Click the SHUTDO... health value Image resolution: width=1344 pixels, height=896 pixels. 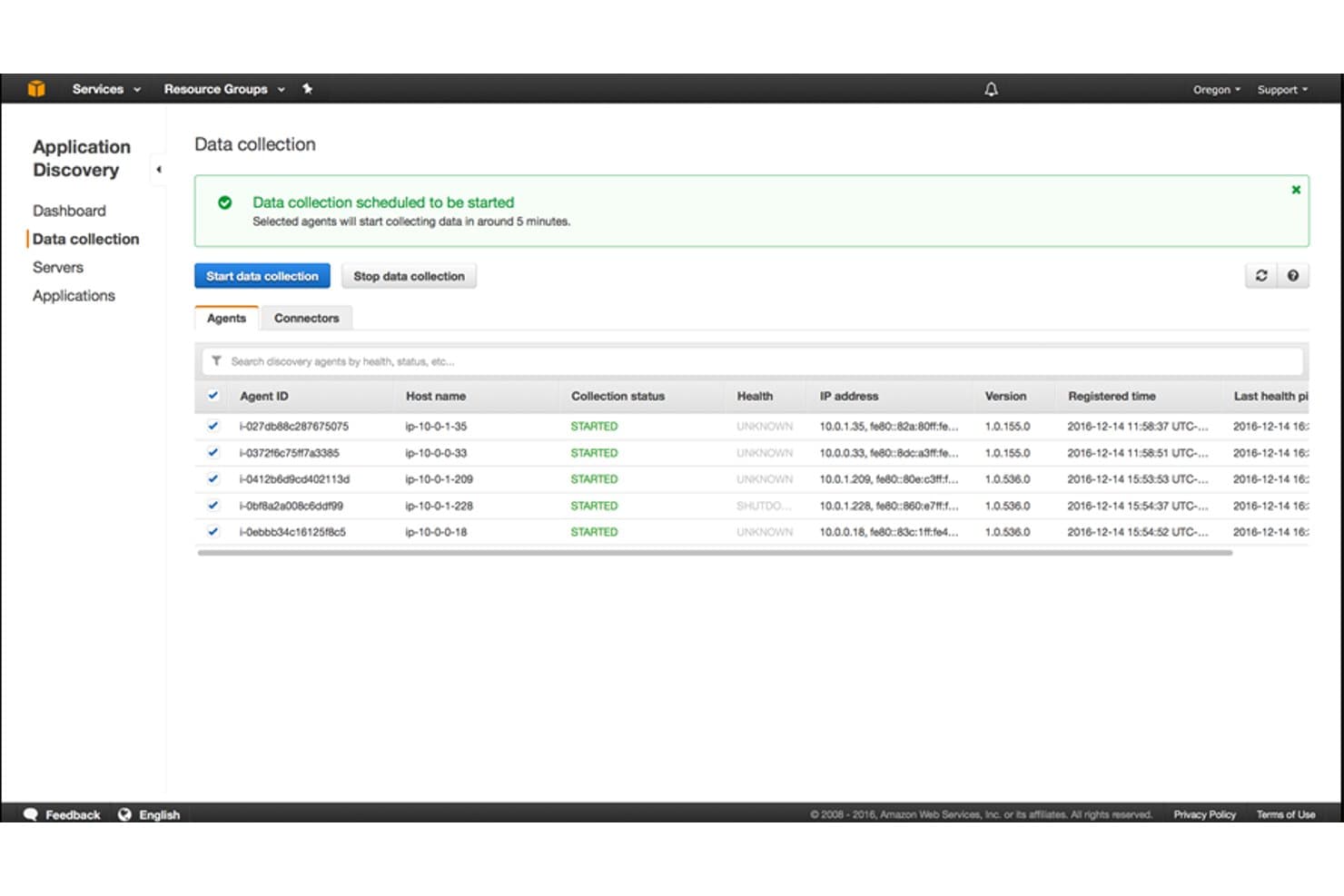click(x=764, y=506)
